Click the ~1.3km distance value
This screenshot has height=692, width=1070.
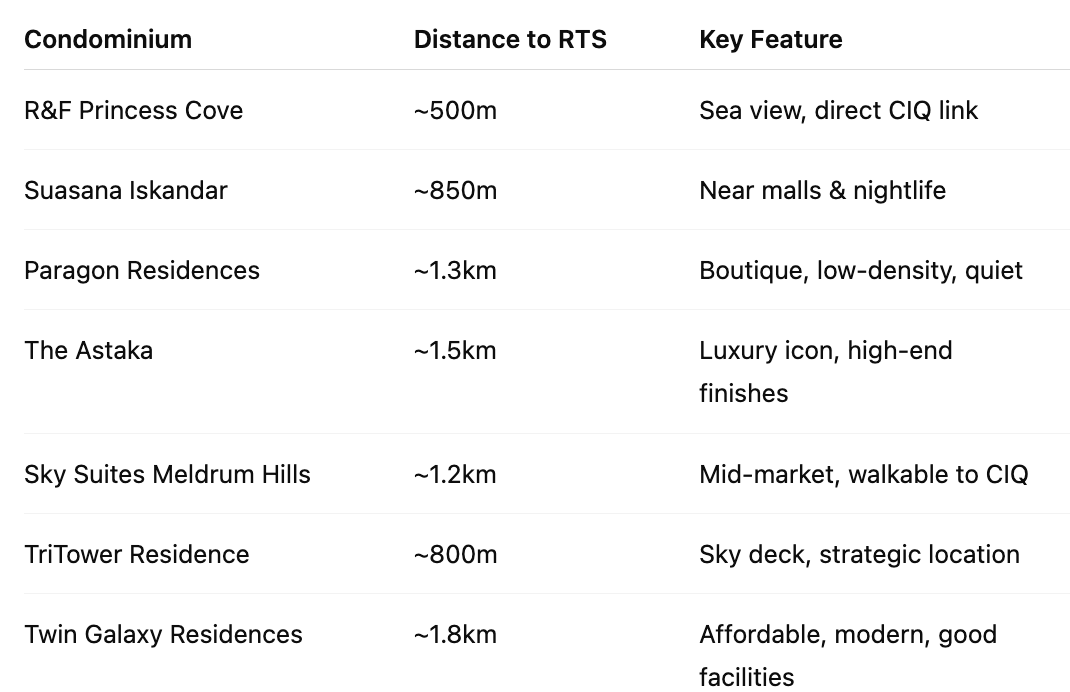coord(455,271)
